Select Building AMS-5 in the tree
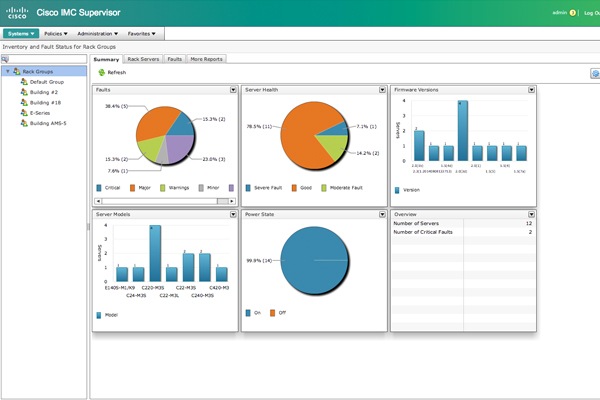 [x=48, y=123]
